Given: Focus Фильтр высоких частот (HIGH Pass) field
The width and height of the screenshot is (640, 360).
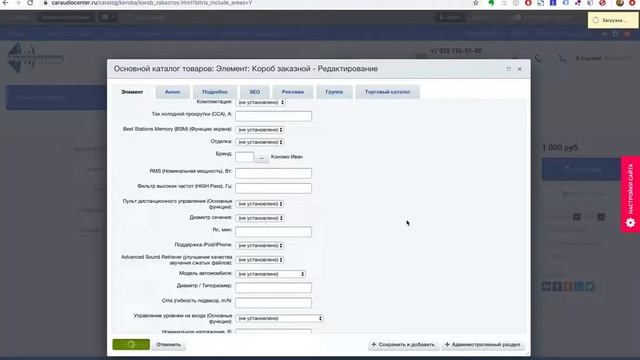Looking at the screenshot, I should click(273, 188).
